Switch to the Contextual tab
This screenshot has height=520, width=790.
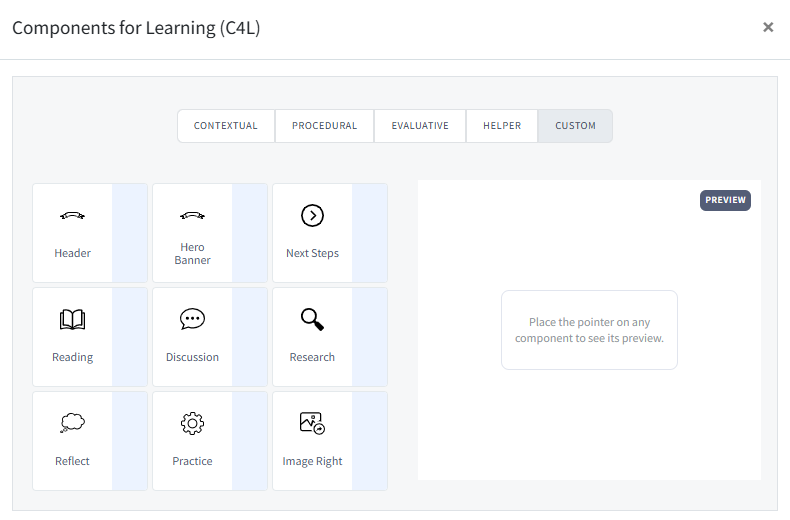click(x=226, y=126)
